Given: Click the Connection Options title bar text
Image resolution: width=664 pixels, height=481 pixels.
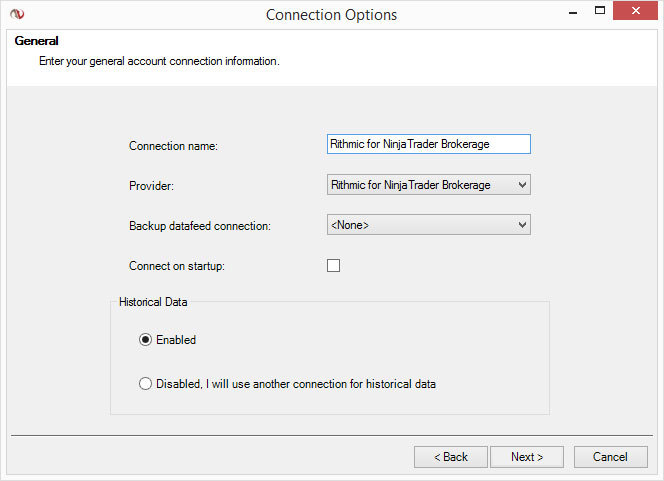Looking at the screenshot, I should point(332,15).
